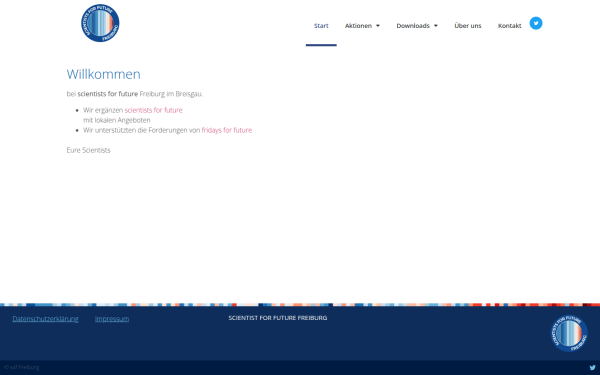Screen dimensions: 600x375
Task: Follow the fridays for future link
Action: click(227, 130)
